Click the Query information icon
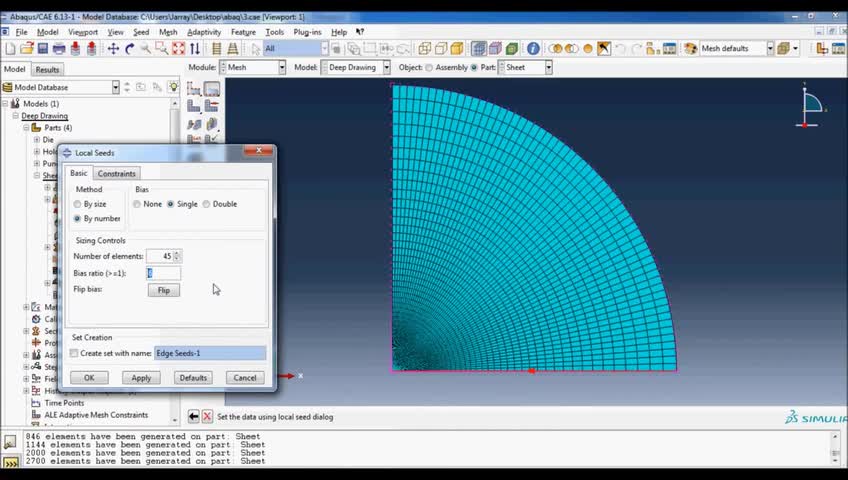This screenshot has height=480, width=848. click(533, 49)
